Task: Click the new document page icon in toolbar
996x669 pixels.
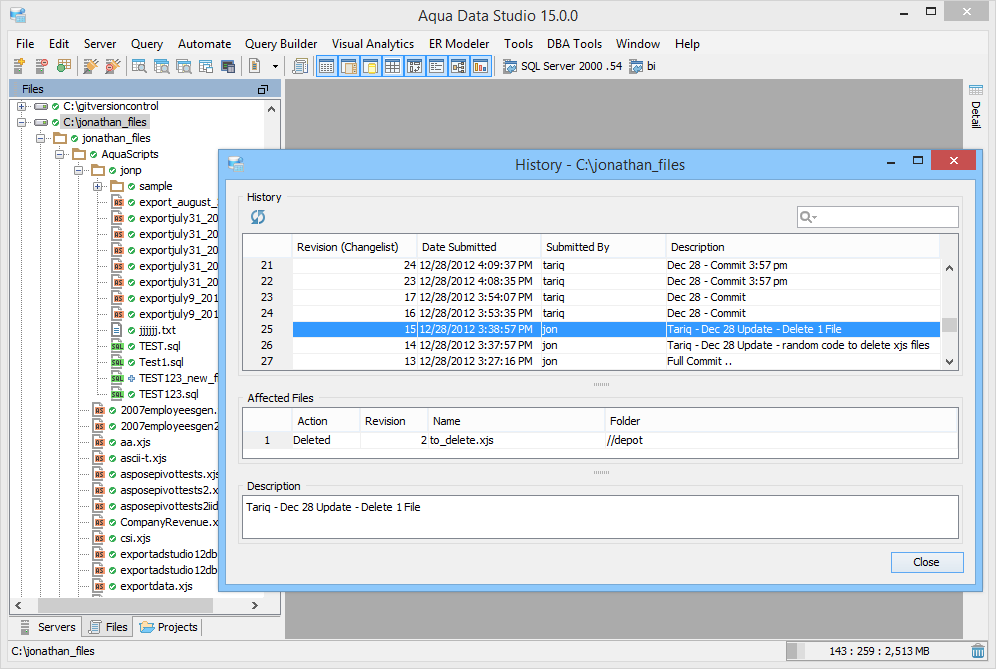Action: click(255, 66)
